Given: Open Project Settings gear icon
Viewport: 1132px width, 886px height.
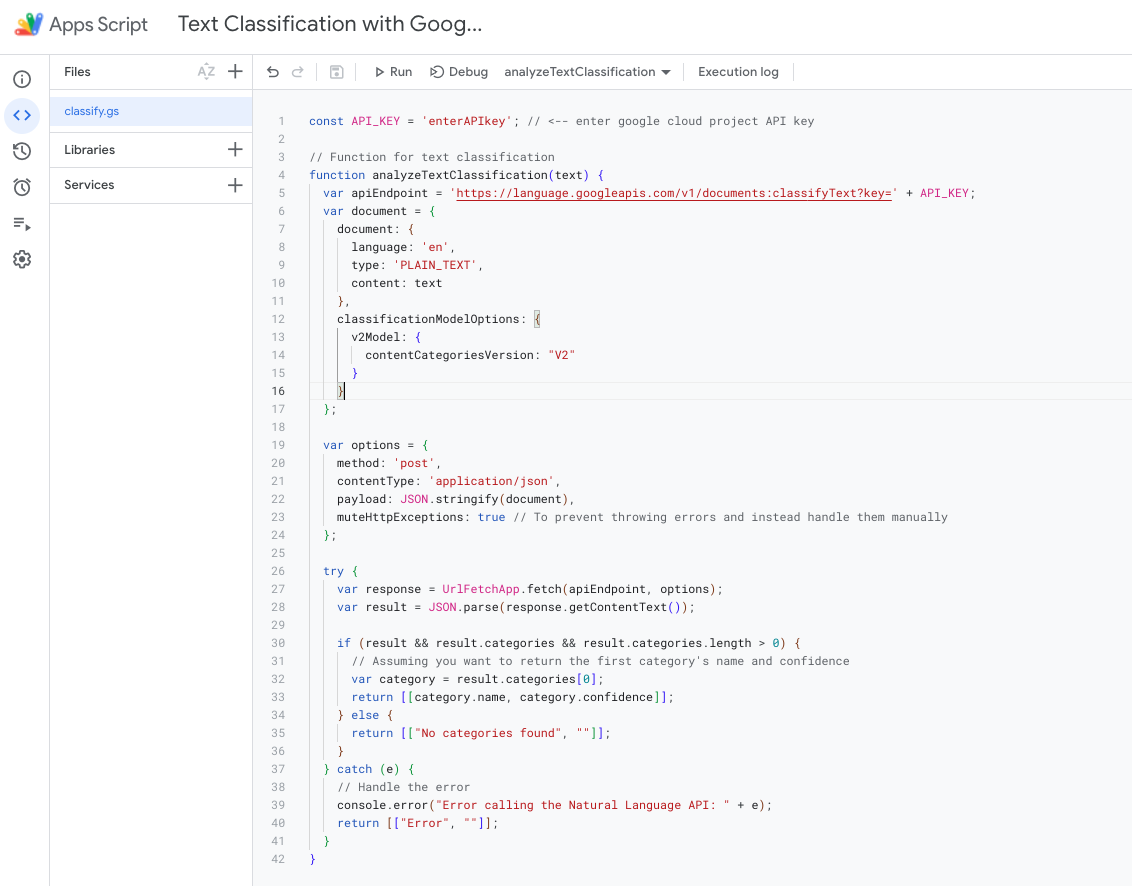Looking at the screenshot, I should click(22, 259).
